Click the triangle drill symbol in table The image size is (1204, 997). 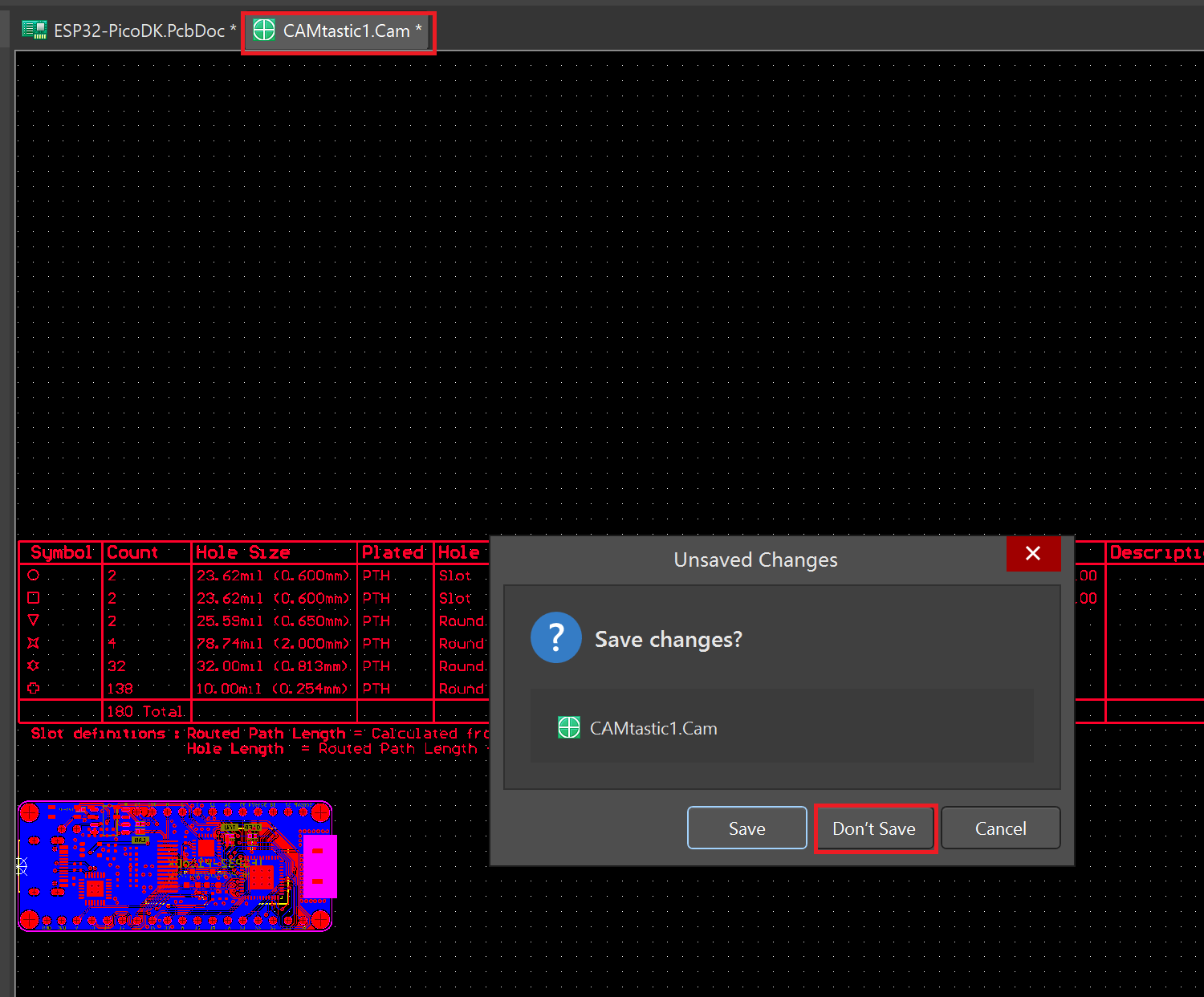[x=33, y=621]
